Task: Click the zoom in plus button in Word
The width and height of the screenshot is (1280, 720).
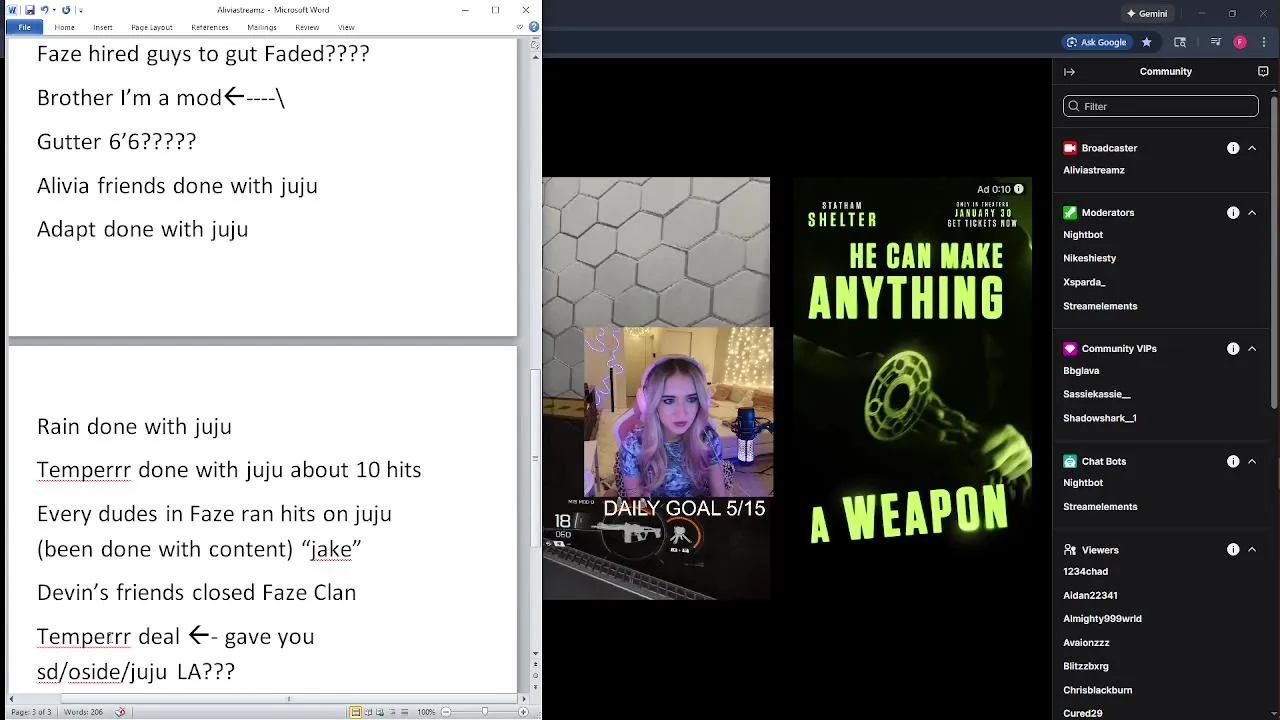Action: pyautogui.click(x=523, y=712)
